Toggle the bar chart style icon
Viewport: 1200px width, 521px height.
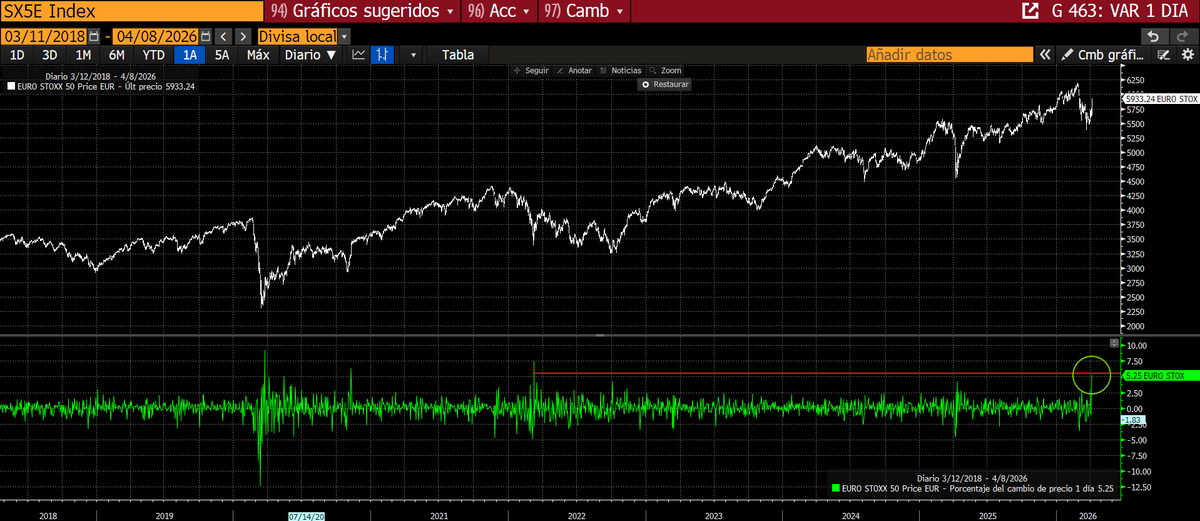(382, 55)
